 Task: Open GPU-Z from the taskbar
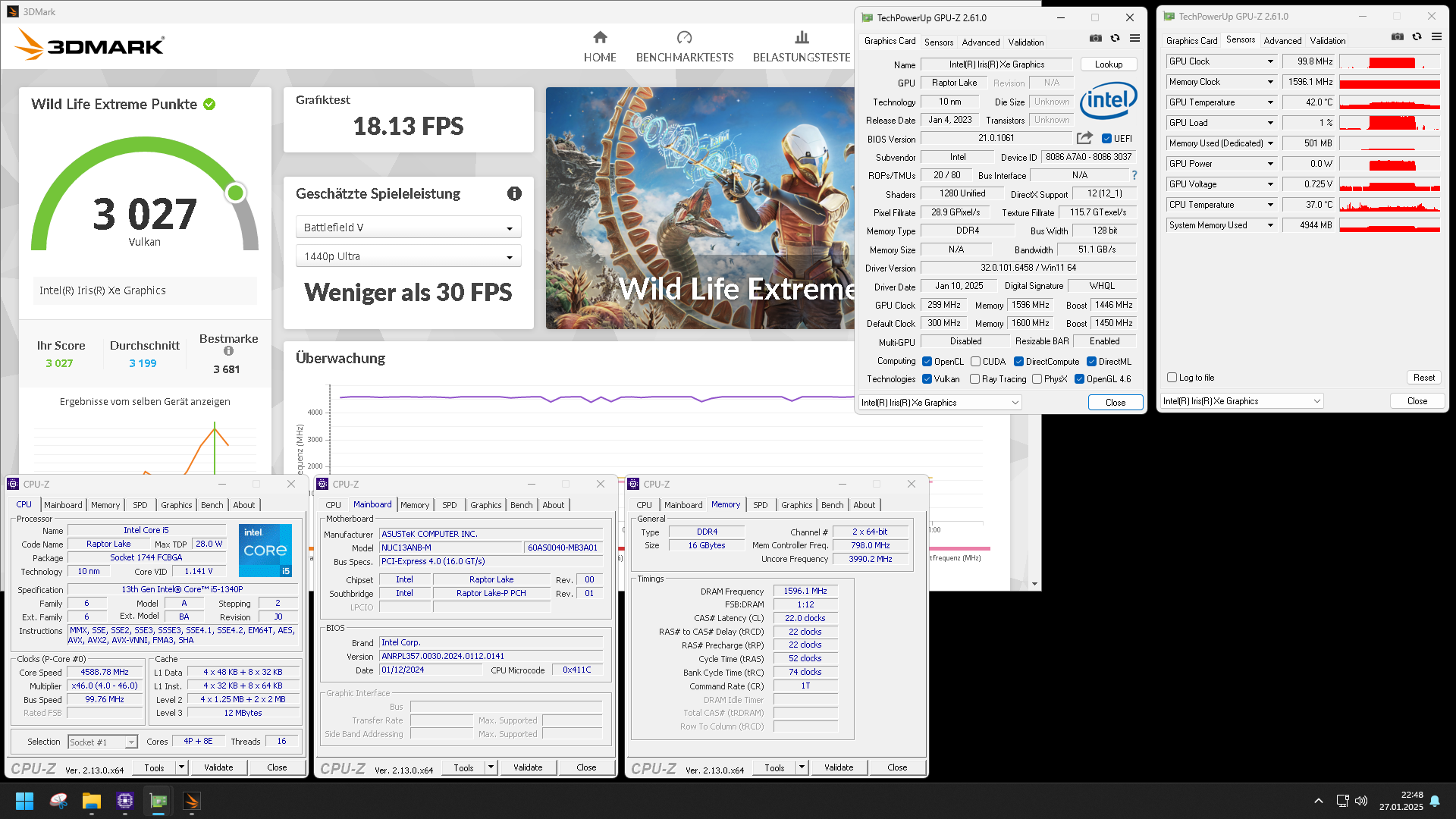[x=158, y=801]
